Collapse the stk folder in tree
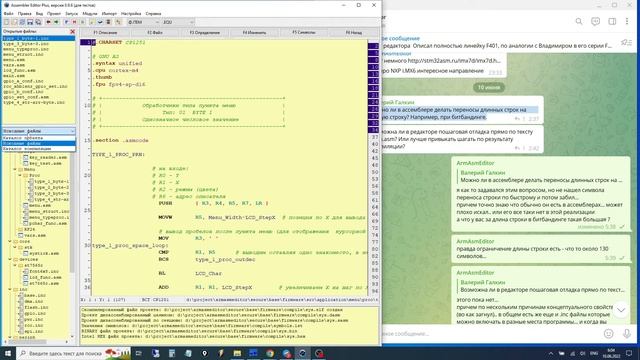The image size is (640, 360). coord(15,247)
